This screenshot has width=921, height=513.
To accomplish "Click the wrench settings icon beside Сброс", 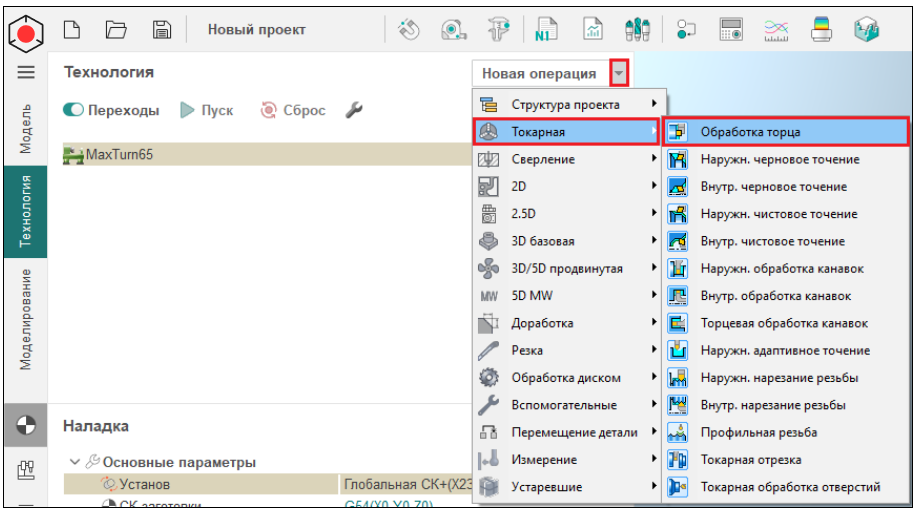I will [x=353, y=111].
